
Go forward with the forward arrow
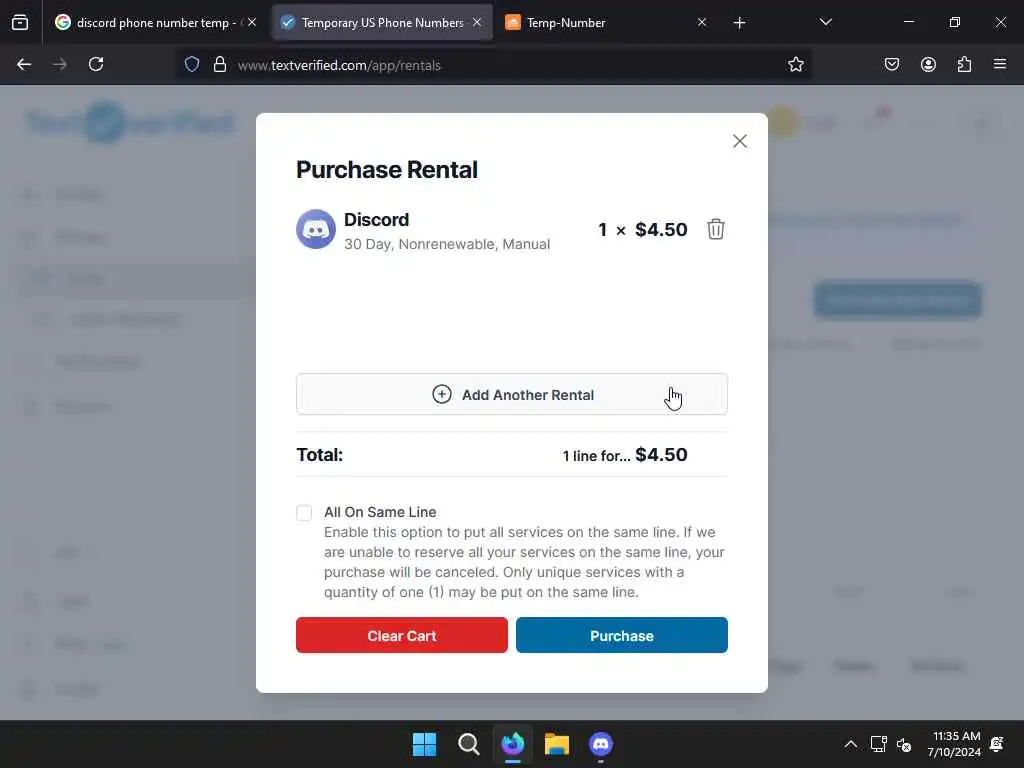click(60, 64)
